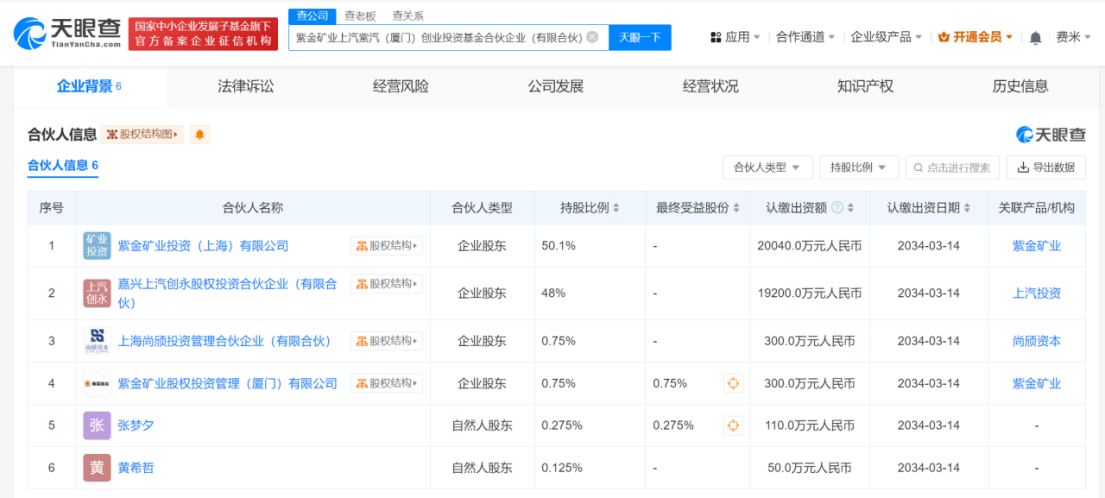Expand 企业级产品 menu
This screenshot has height=498, width=1105.
coord(886,37)
